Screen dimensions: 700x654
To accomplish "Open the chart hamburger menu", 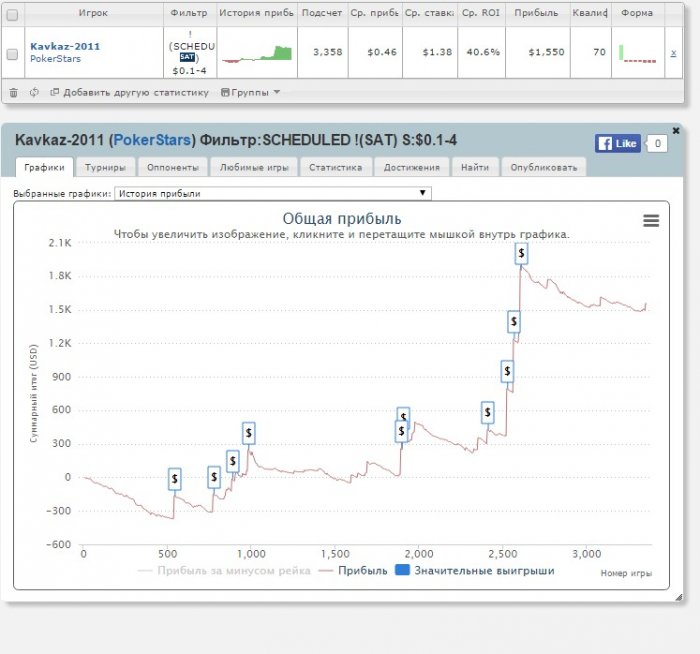I will (x=651, y=220).
